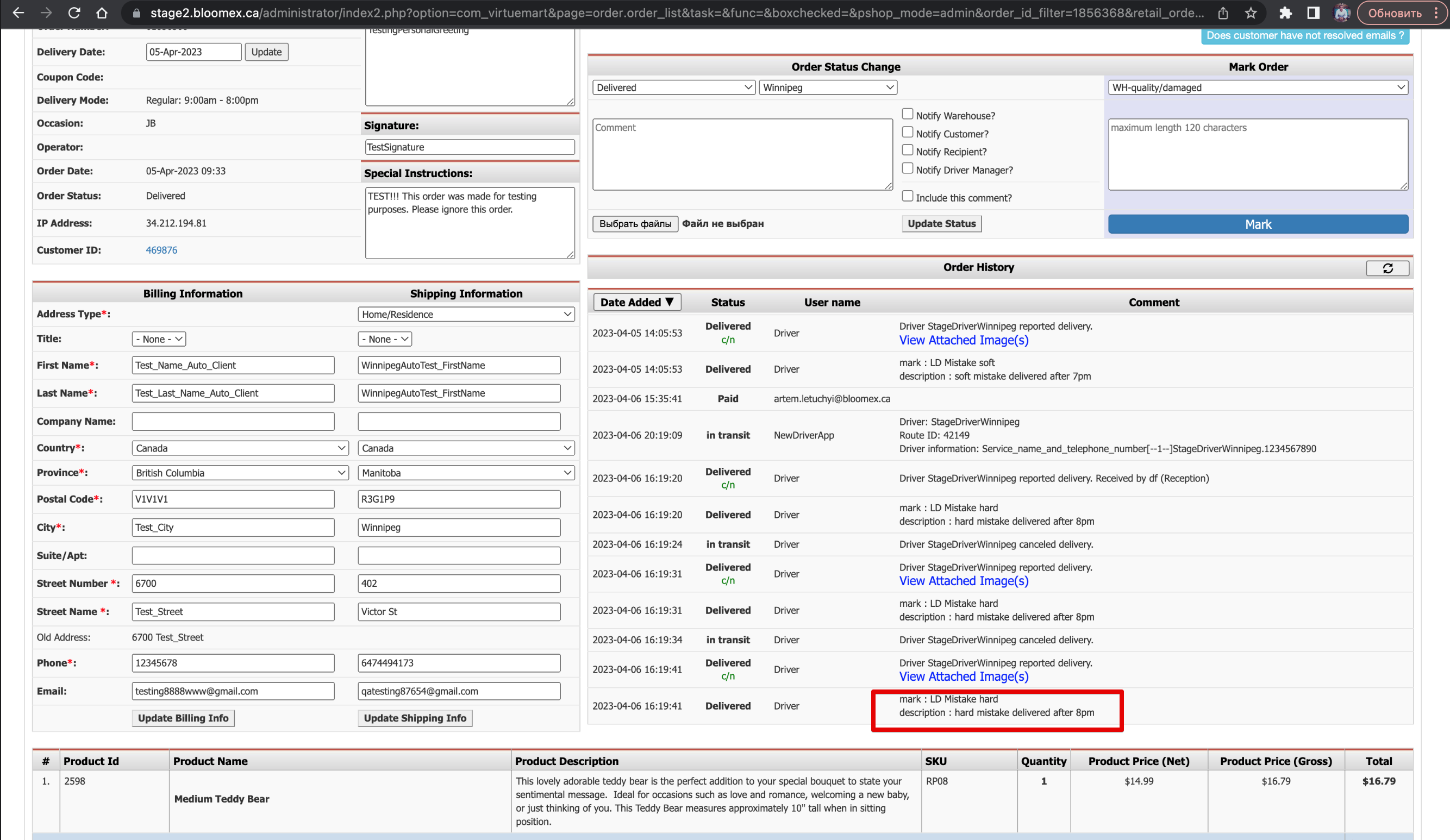The image size is (1450, 840).
Task: Open View Attached Image(s) for 16:19:31 entry
Action: [x=964, y=581]
